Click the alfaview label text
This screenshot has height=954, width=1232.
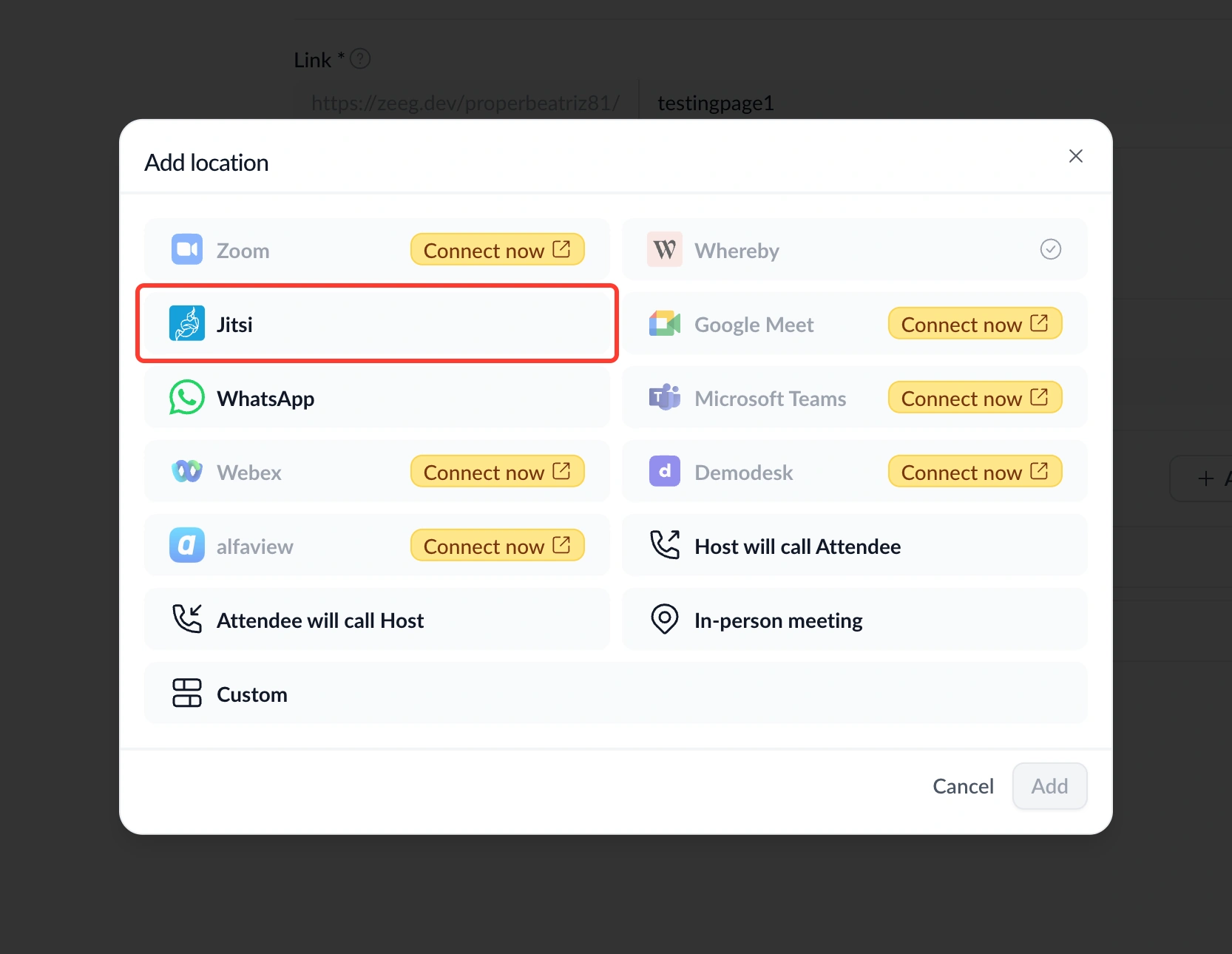click(255, 547)
